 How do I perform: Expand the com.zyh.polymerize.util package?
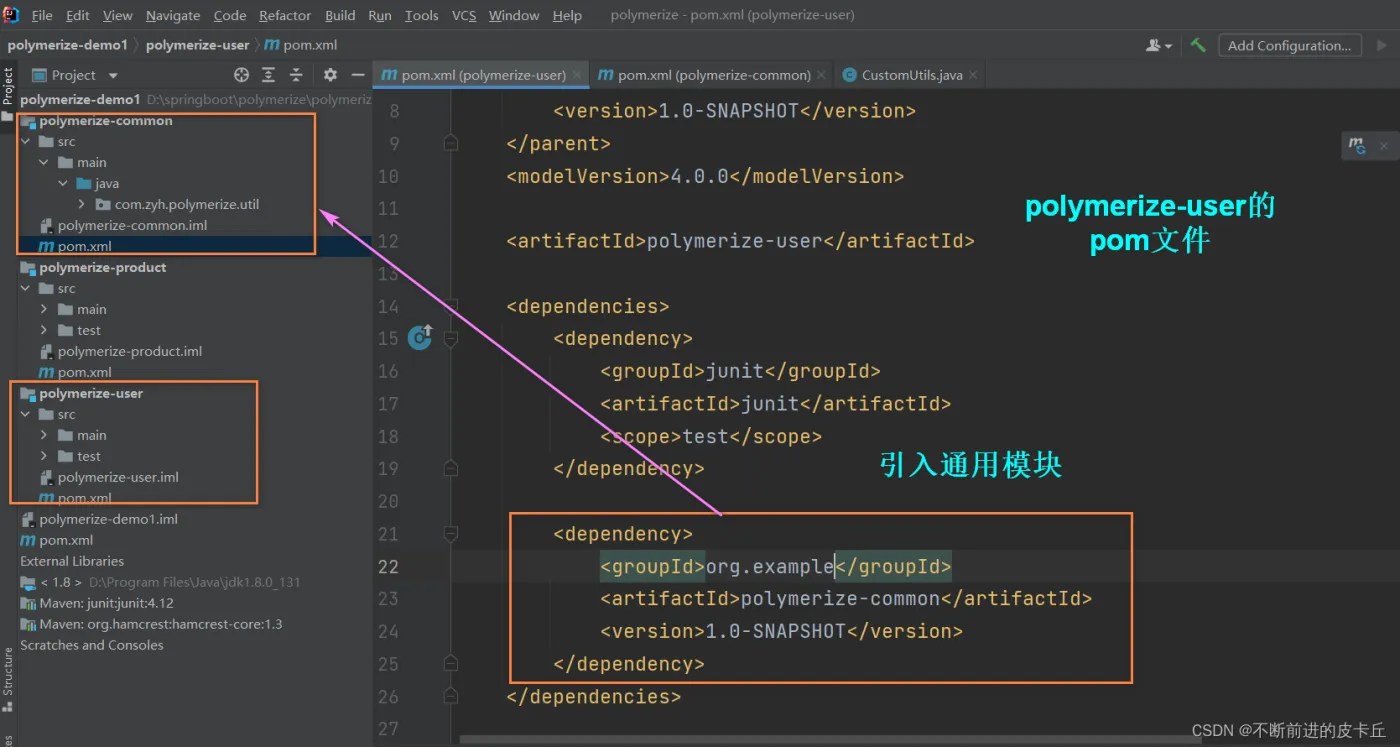[x=82, y=205]
